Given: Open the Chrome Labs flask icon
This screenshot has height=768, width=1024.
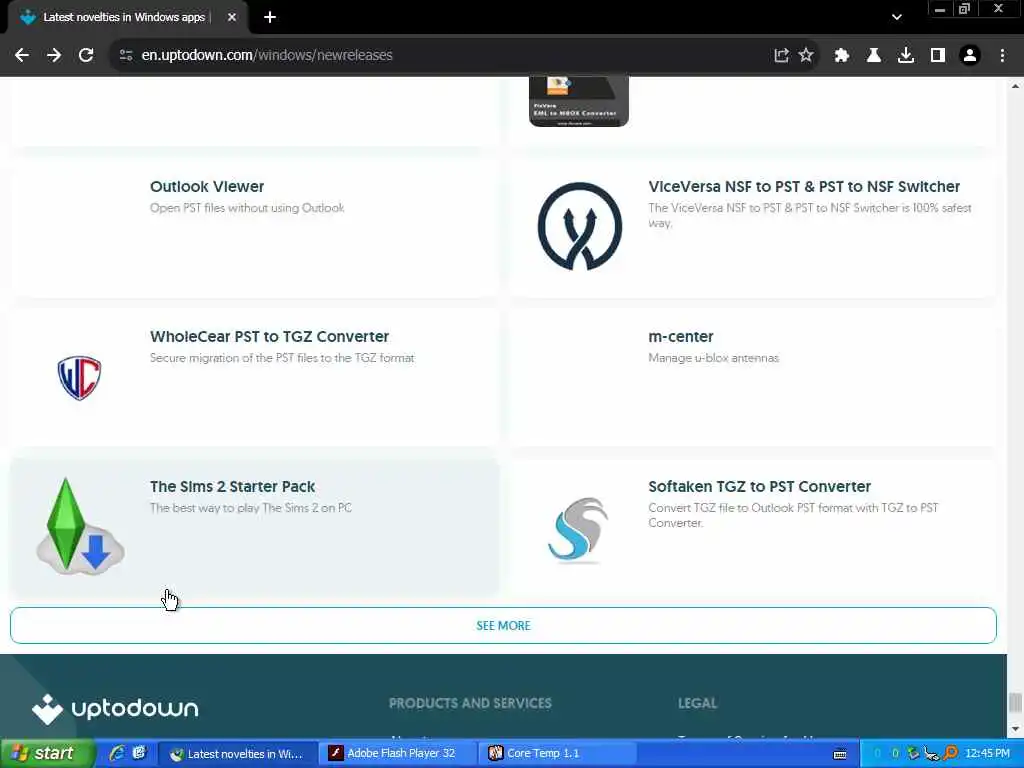Looking at the screenshot, I should click(x=873, y=56).
